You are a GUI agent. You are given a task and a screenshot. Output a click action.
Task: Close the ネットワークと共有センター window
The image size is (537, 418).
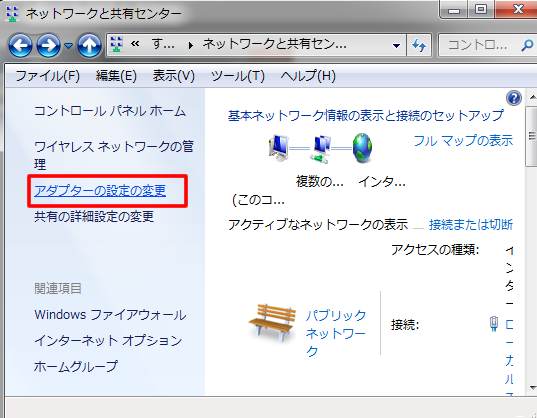coord(517,9)
